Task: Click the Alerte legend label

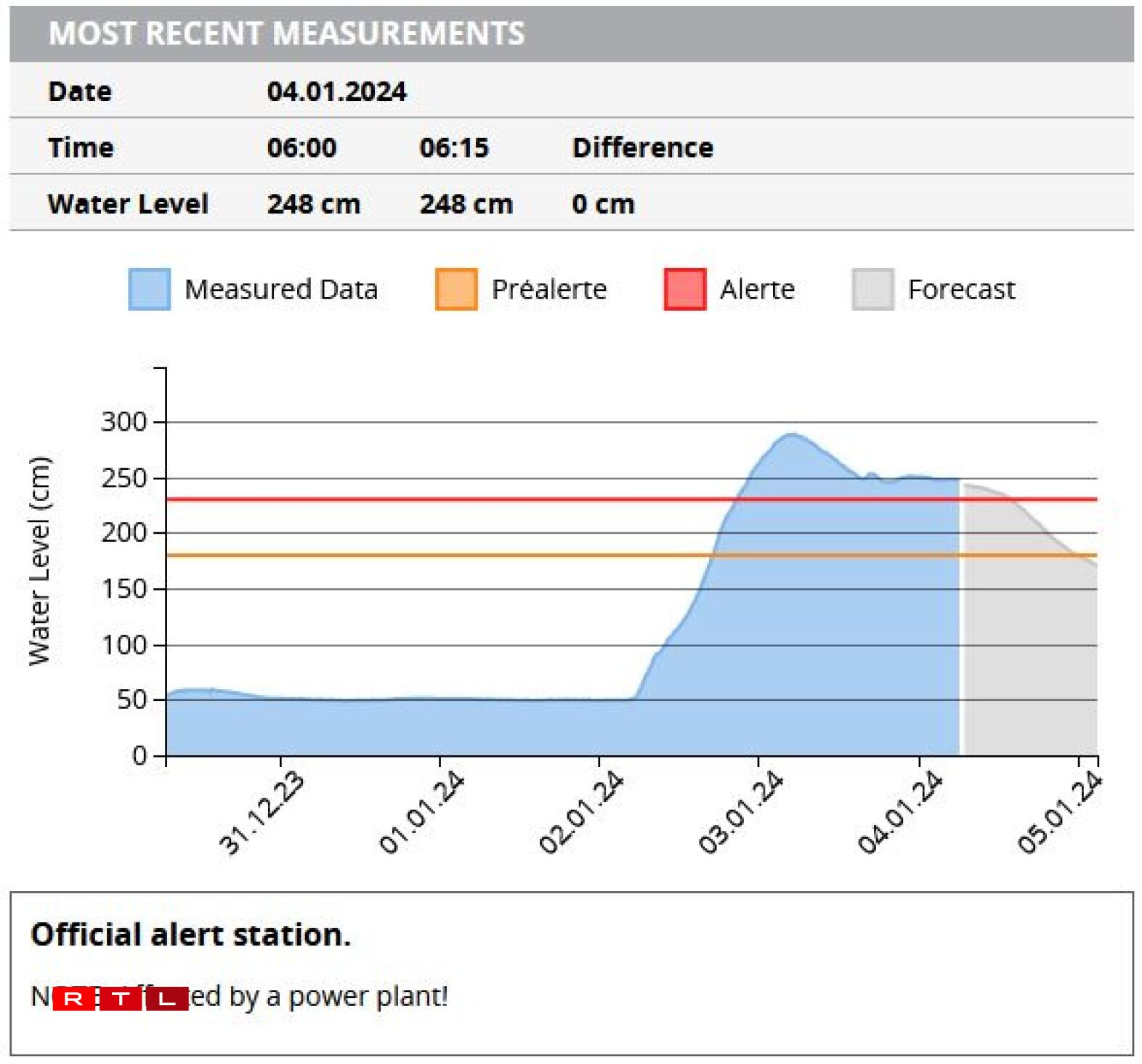Action: click(757, 289)
